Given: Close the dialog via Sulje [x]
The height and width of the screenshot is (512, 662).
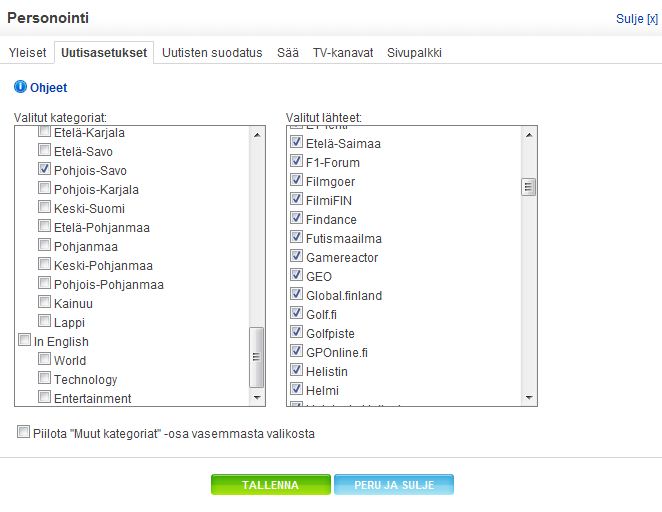Looking at the screenshot, I should [x=635, y=19].
